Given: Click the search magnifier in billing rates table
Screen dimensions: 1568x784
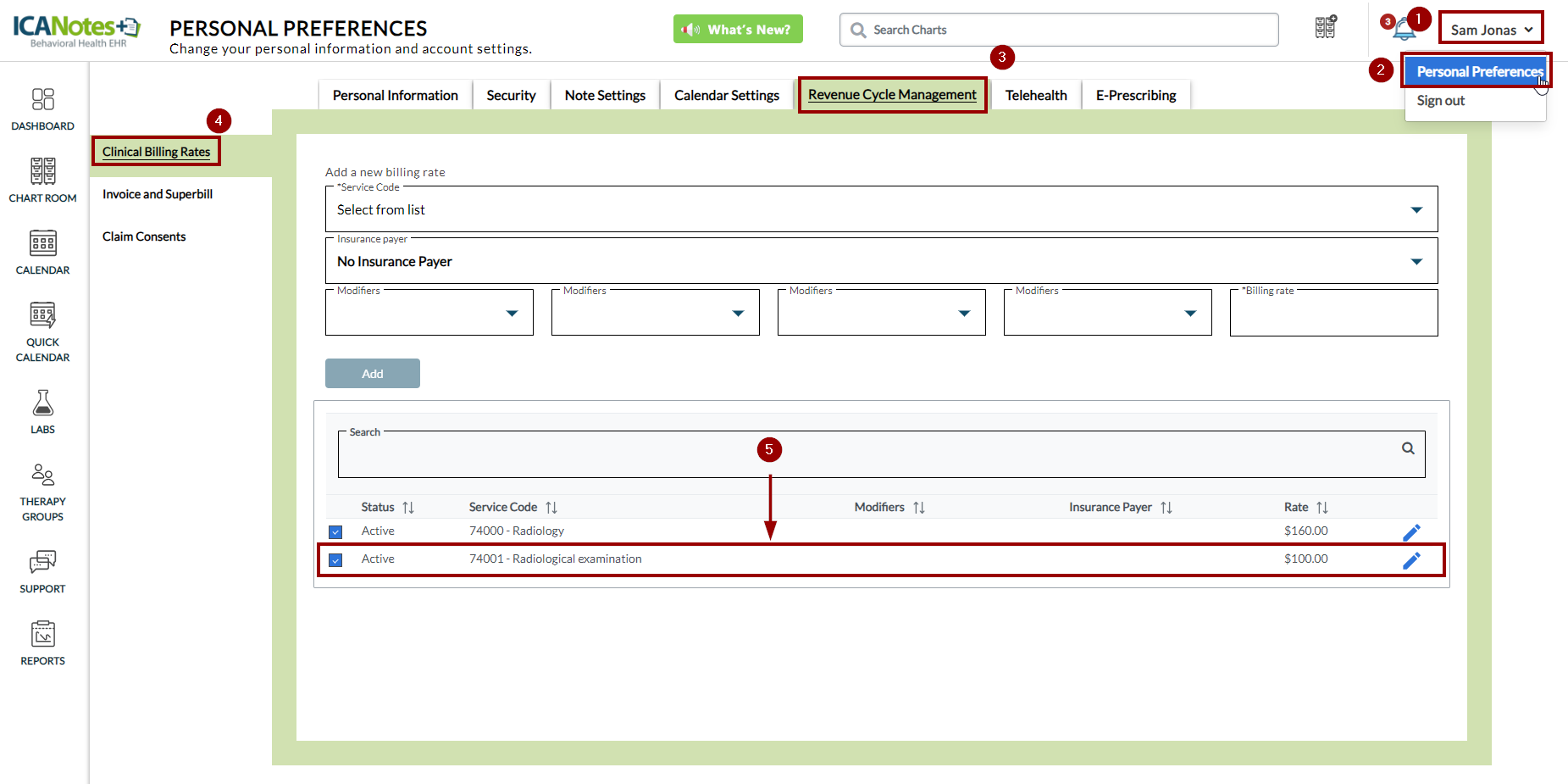Looking at the screenshot, I should 1408,448.
